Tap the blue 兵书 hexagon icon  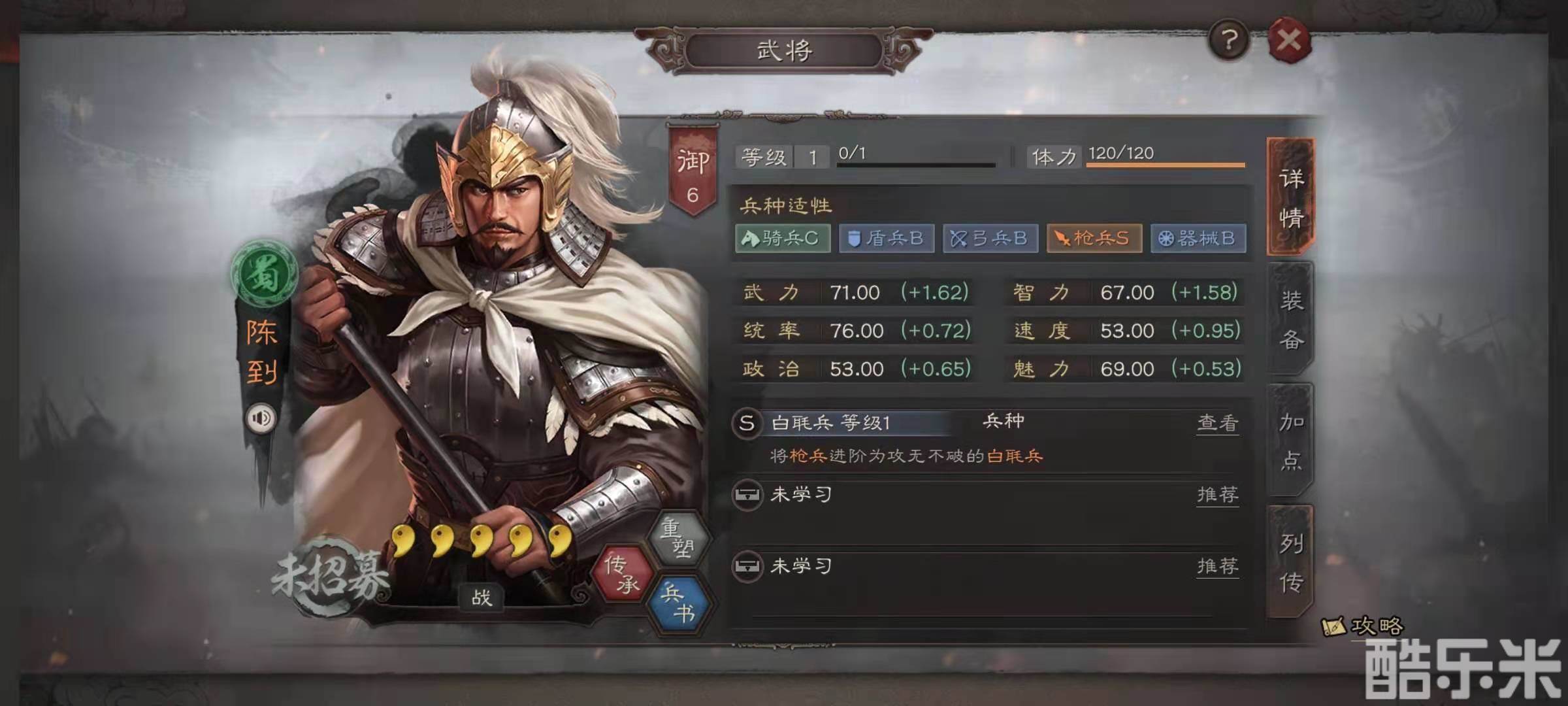tap(678, 603)
